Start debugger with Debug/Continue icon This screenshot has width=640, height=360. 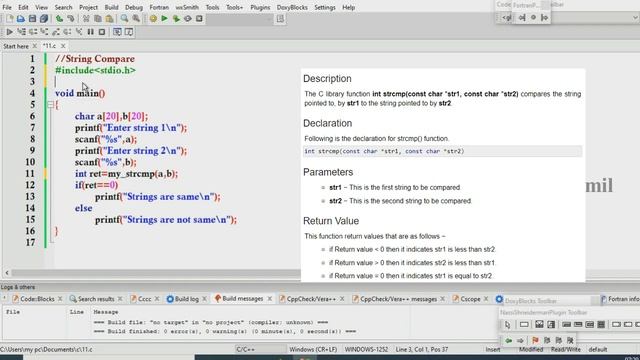[x=9, y=32]
